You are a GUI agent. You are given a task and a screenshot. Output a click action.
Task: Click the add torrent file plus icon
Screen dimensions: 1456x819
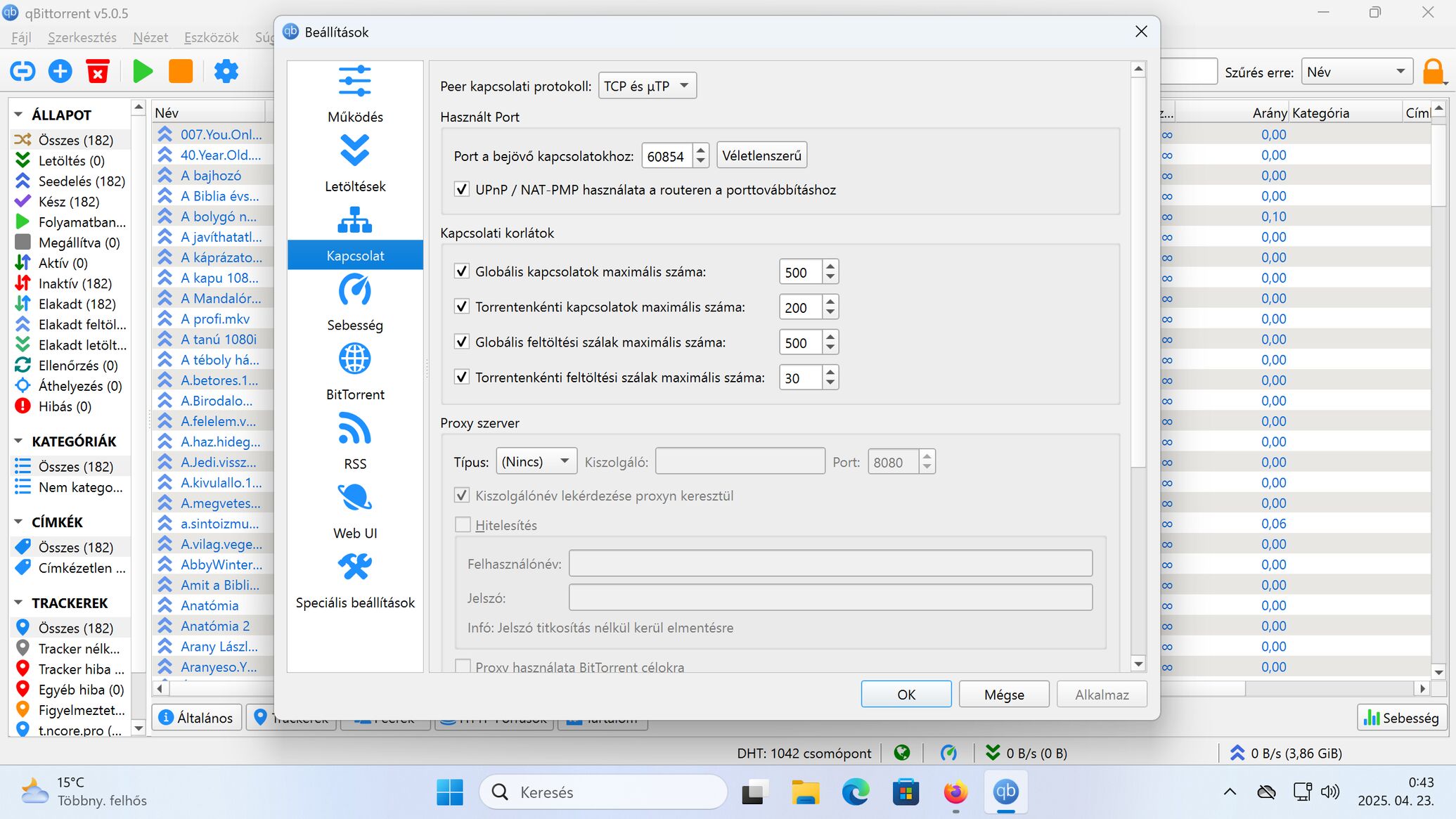[x=60, y=71]
